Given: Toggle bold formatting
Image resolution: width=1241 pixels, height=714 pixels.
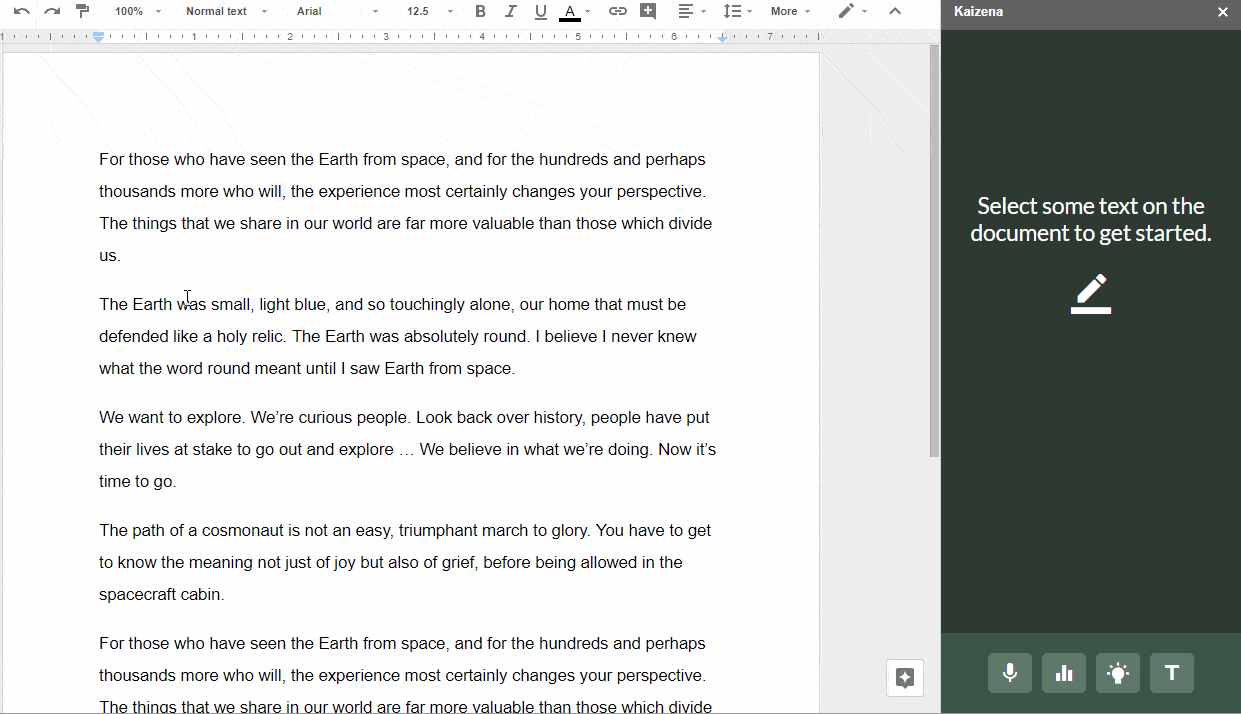Looking at the screenshot, I should [480, 11].
